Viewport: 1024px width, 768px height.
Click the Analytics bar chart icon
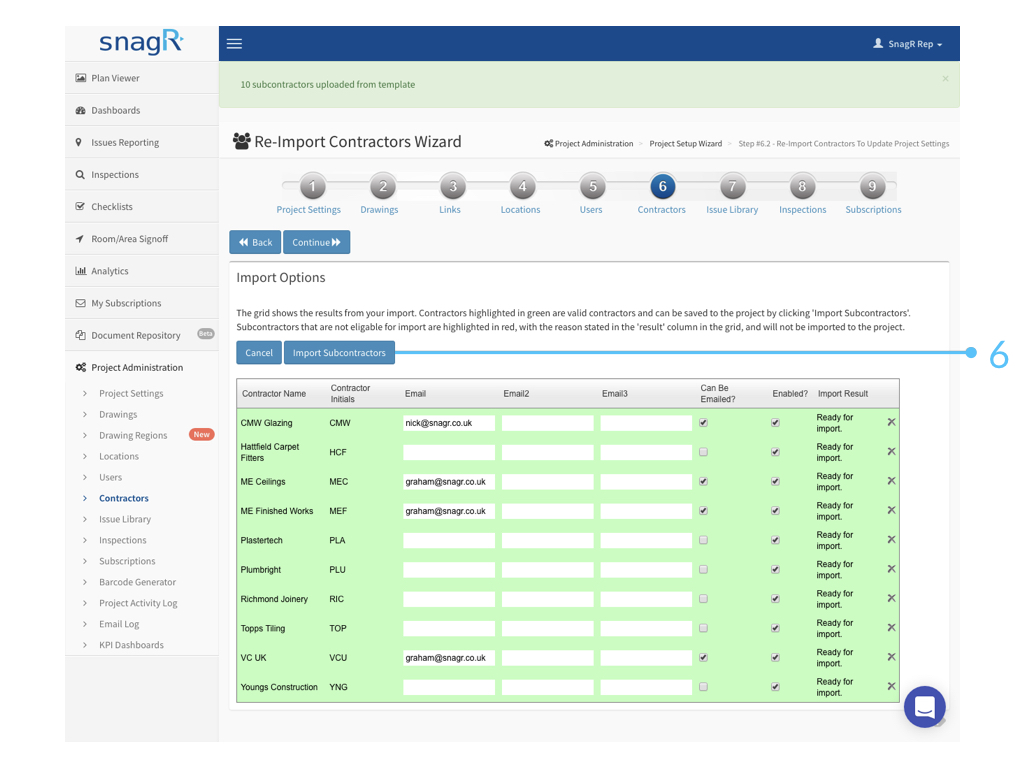click(80, 270)
